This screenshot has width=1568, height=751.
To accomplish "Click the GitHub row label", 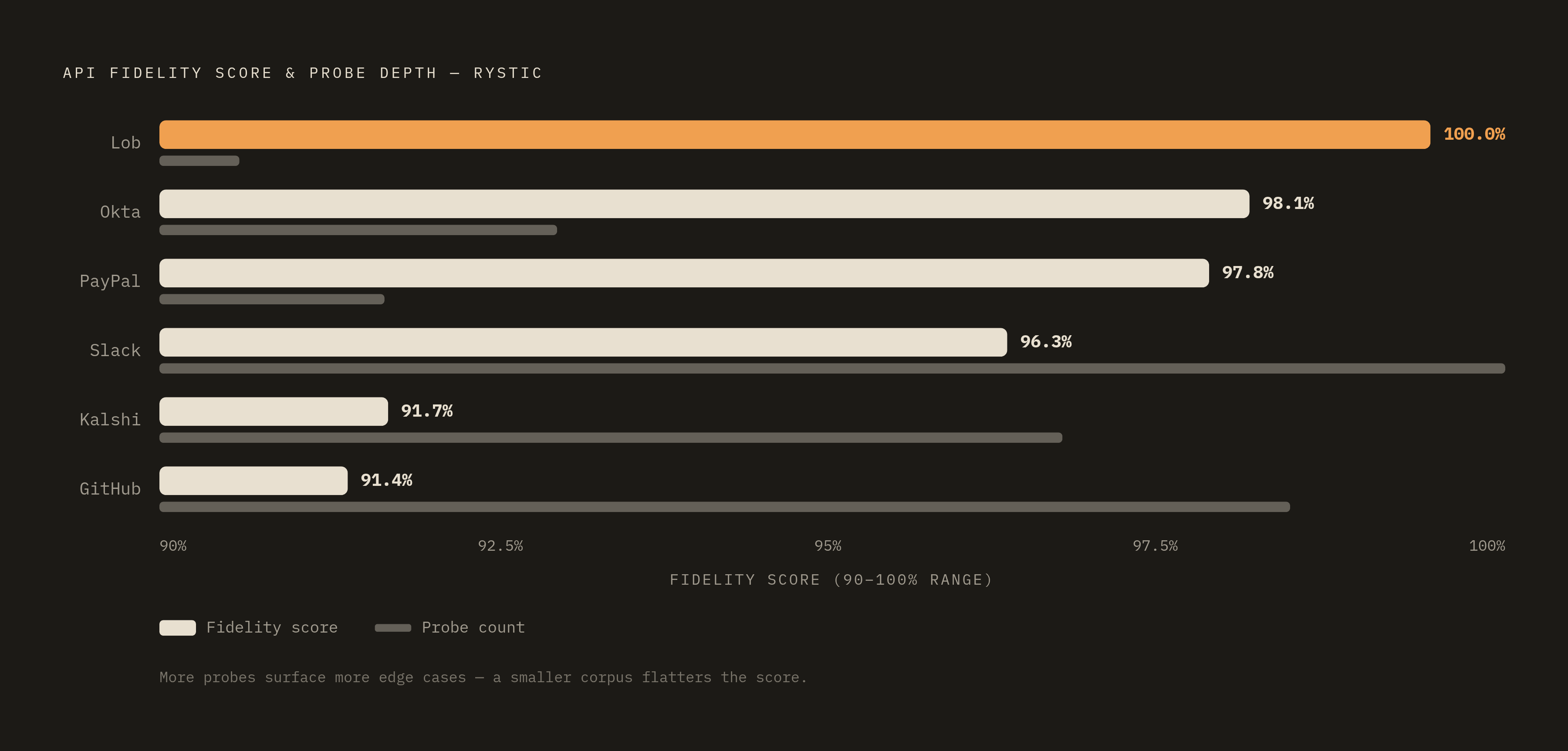I will tap(110, 489).
